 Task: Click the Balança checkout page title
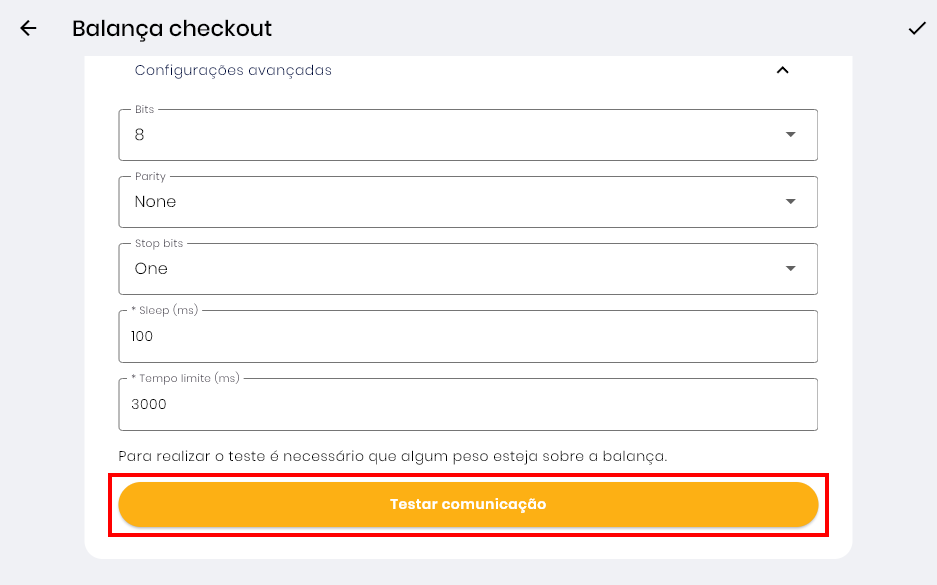point(172,28)
